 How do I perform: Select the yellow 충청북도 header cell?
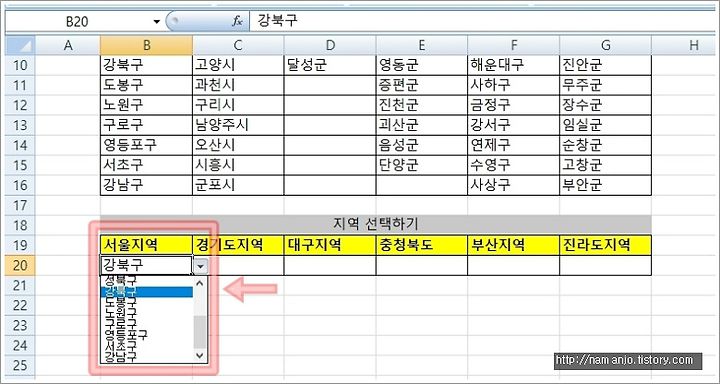click(422, 245)
